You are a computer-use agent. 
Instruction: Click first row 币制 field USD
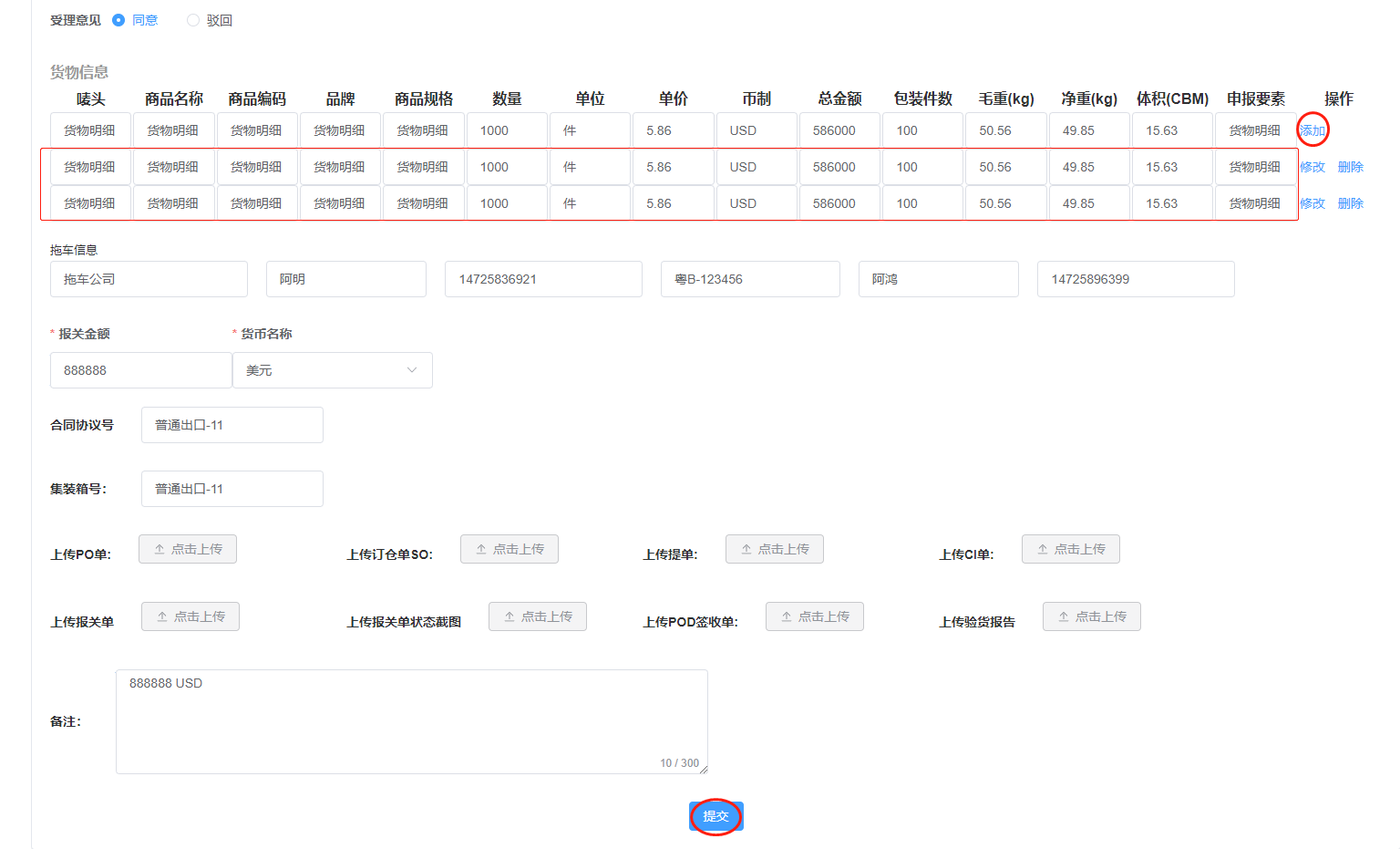(x=757, y=130)
